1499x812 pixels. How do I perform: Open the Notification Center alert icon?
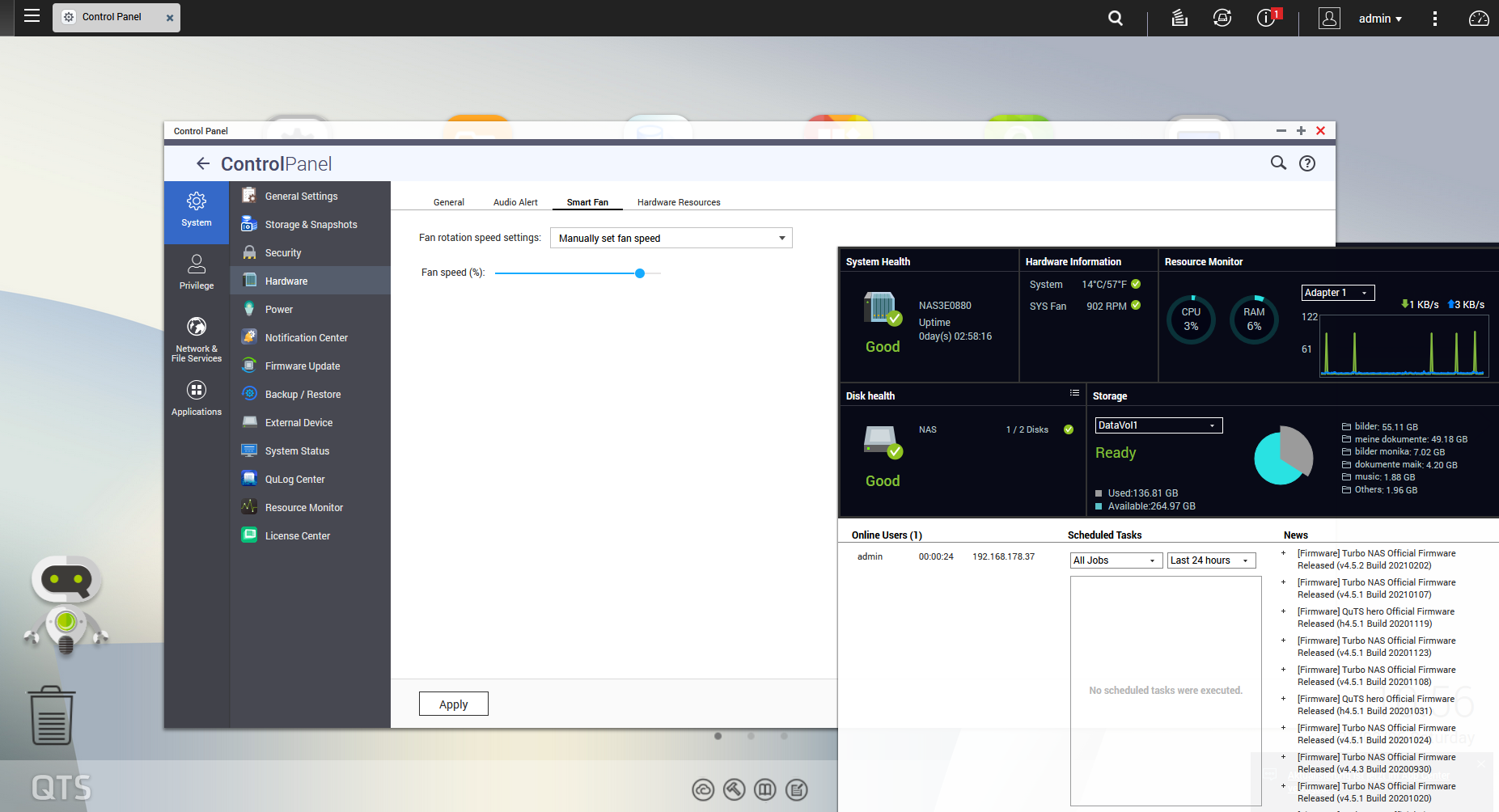point(1267,18)
